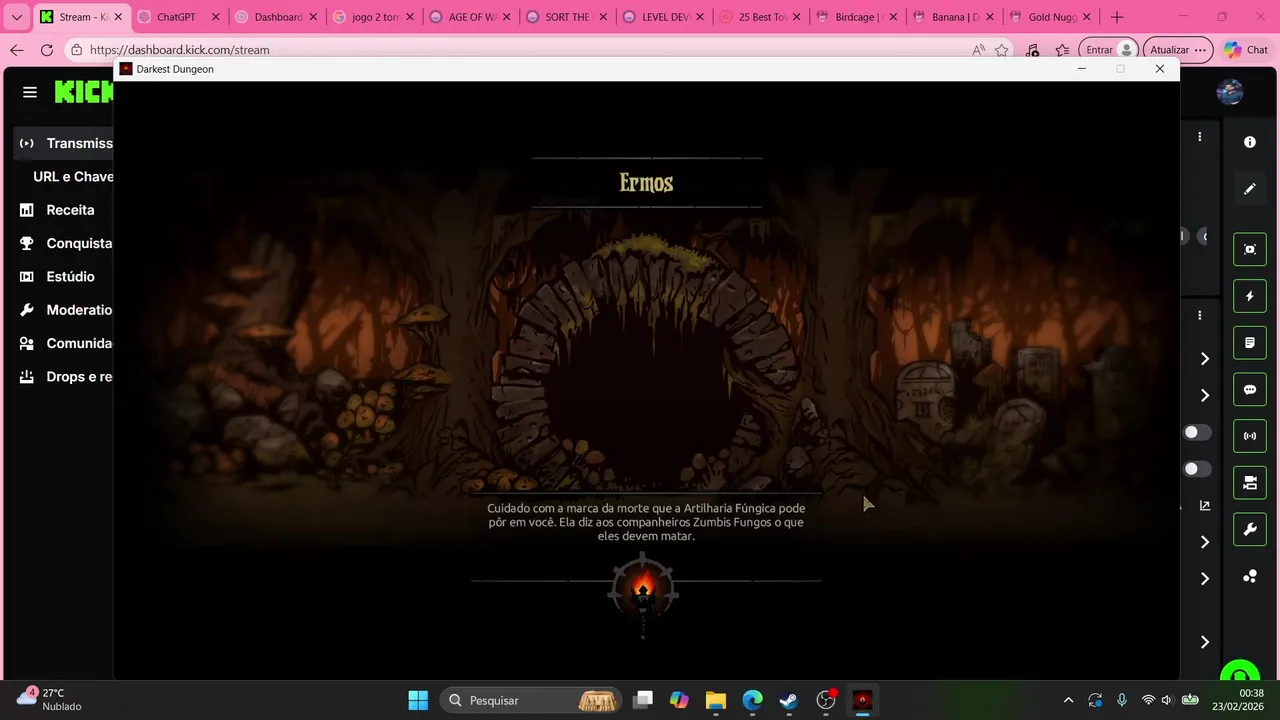Click the lightning bolt icon

pos(1250,296)
